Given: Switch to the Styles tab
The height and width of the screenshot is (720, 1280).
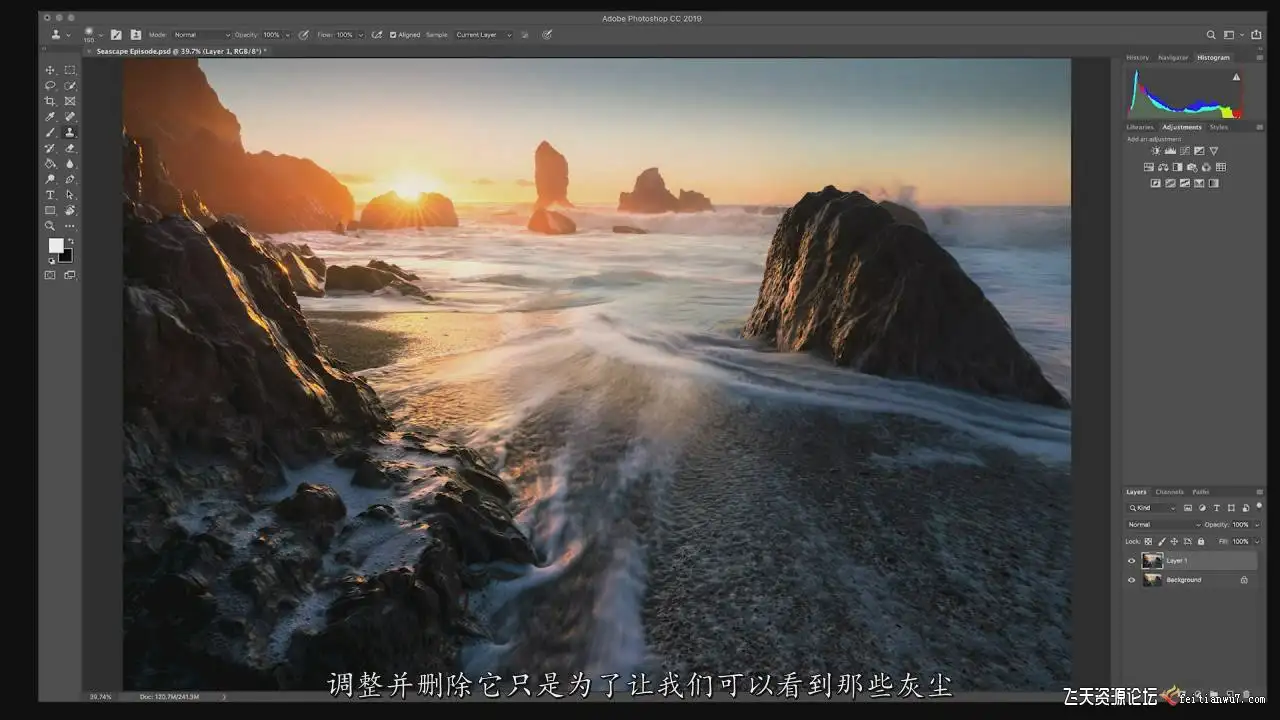Looking at the screenshot, I should 1218,127.
